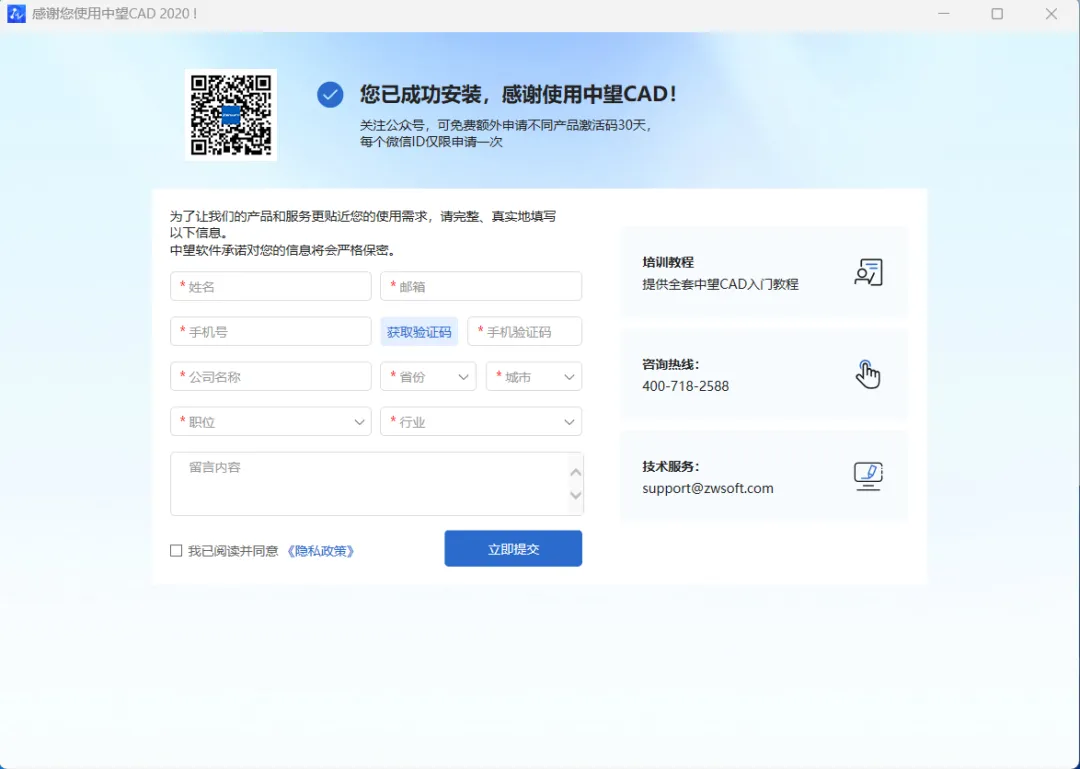Open the training tutorial icon

pos(868,272)
